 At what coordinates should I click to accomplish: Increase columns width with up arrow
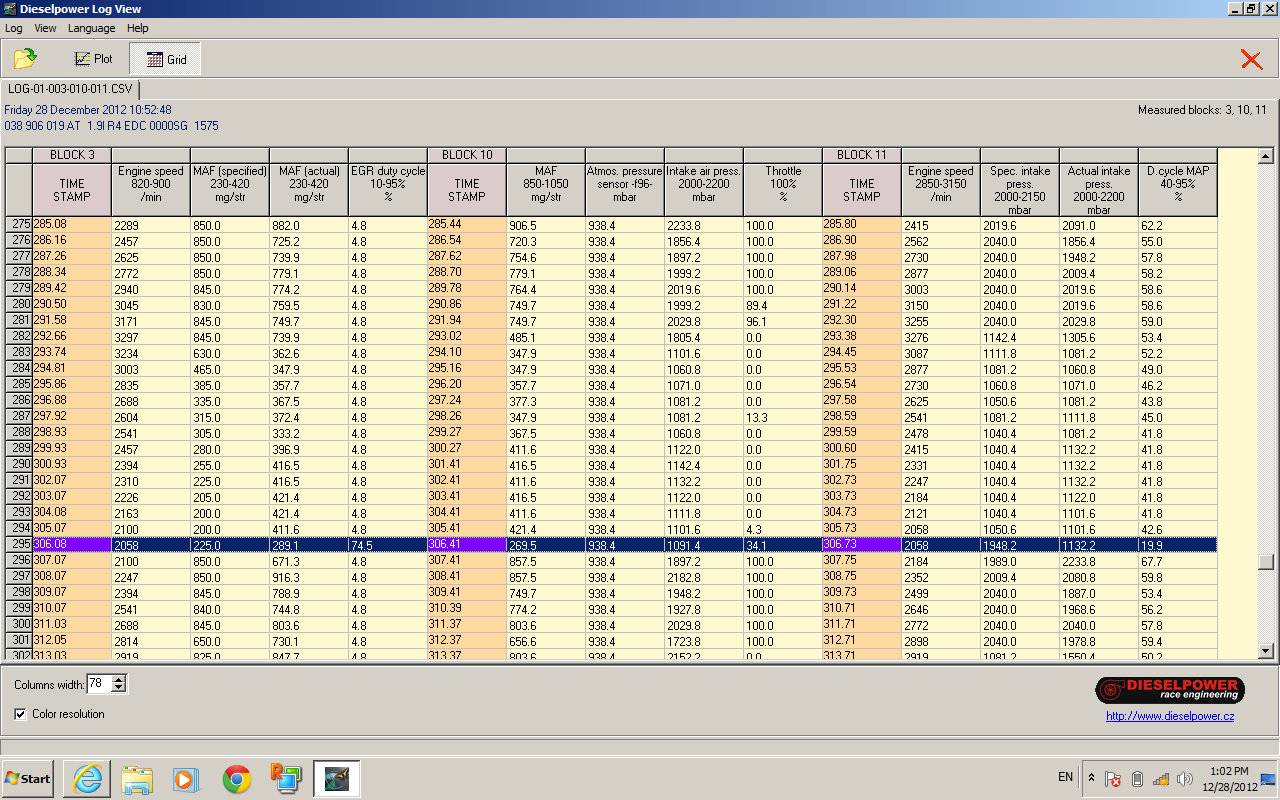click(119, 680)
